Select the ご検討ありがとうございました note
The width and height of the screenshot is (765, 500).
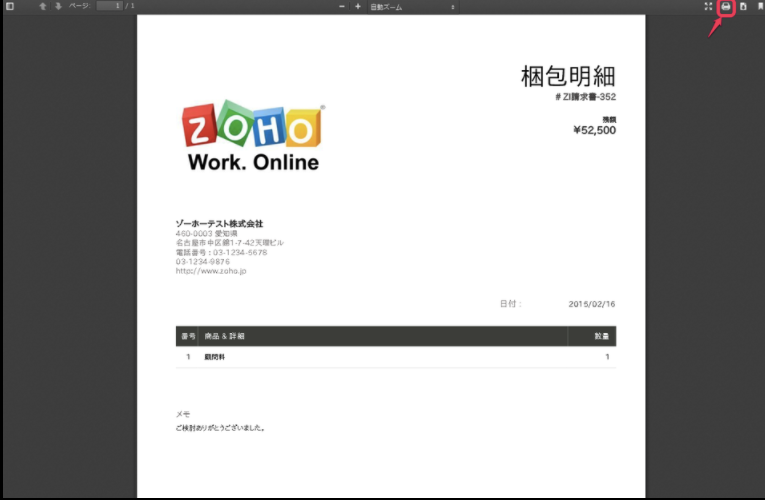(221, 428)
